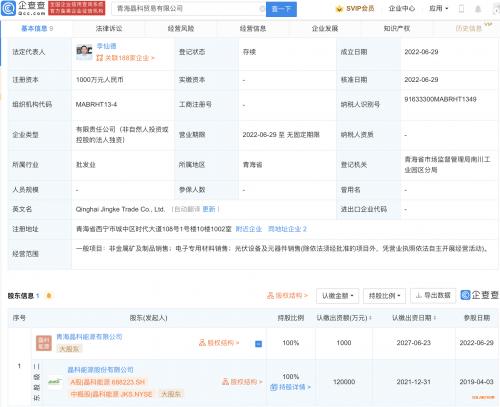This screenshot has height=407, width=500.
Task: Click the 120000 capital amount cell
Action: [x=344, y=382]
